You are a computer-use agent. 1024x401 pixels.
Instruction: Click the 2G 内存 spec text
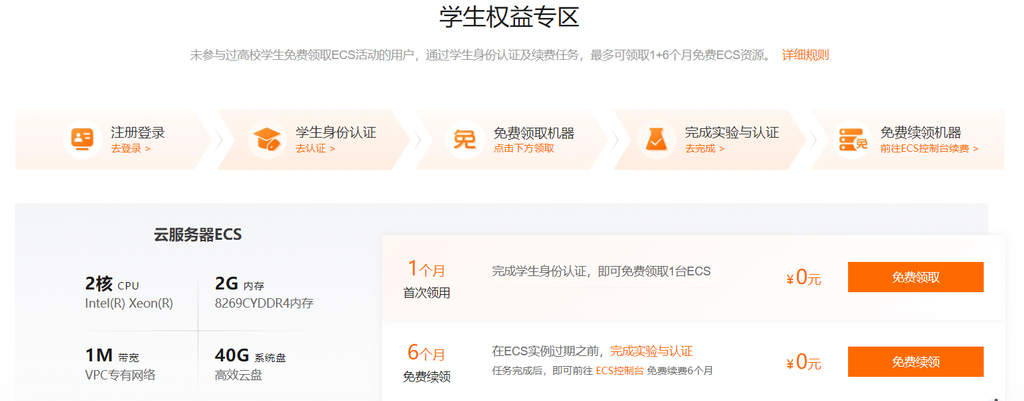point(240,284)
